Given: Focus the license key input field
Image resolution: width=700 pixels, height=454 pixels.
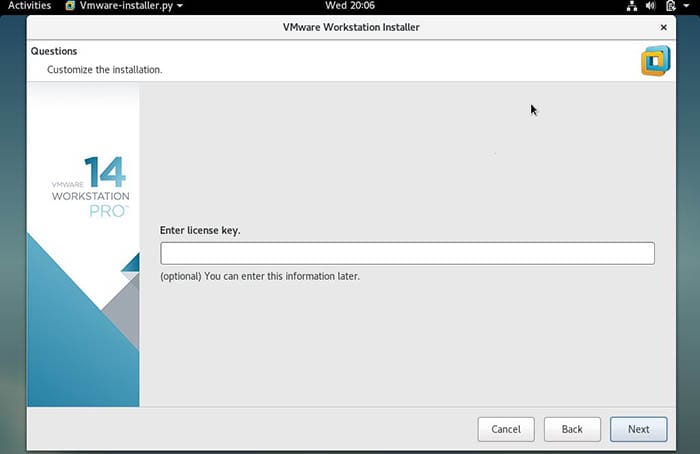Looking at the screenshot, I should [407, 253].
